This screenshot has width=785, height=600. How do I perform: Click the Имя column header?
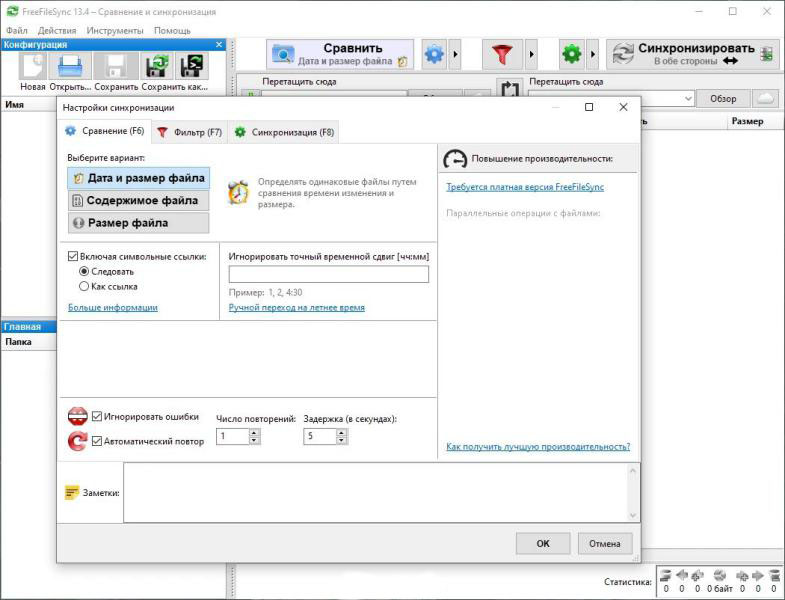coord(29,105)
